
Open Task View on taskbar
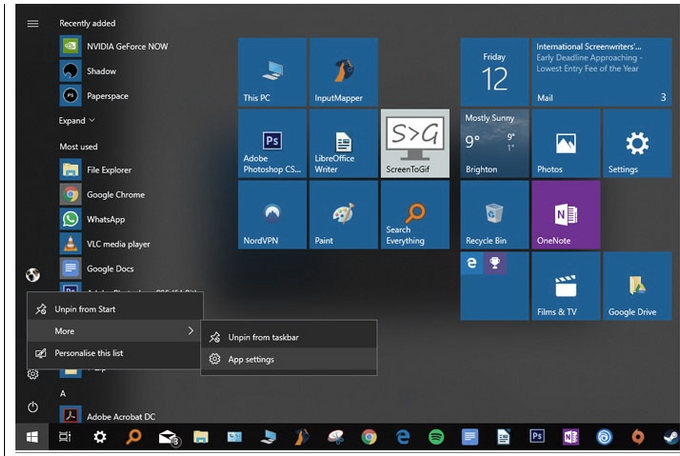pyautogui.click(x=65, y=437)
